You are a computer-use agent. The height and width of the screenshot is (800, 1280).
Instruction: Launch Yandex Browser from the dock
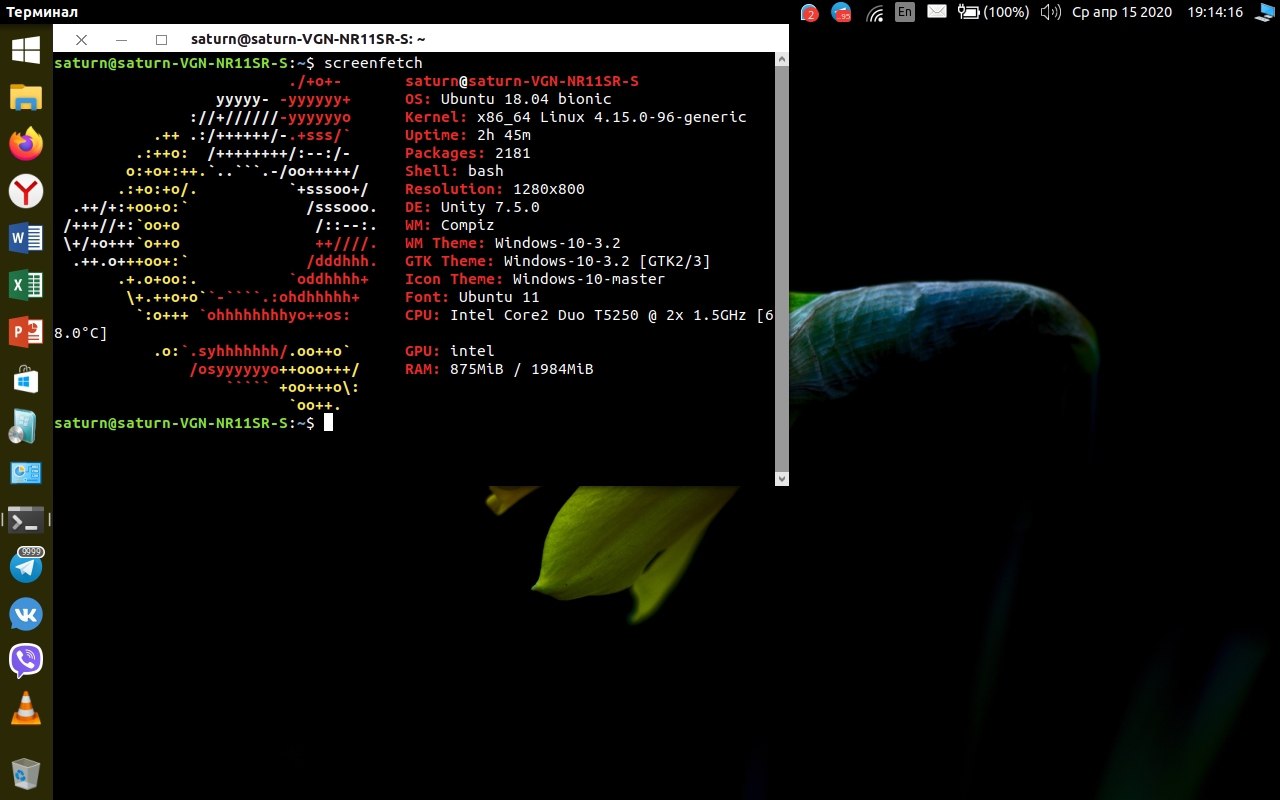coord(26,191)
